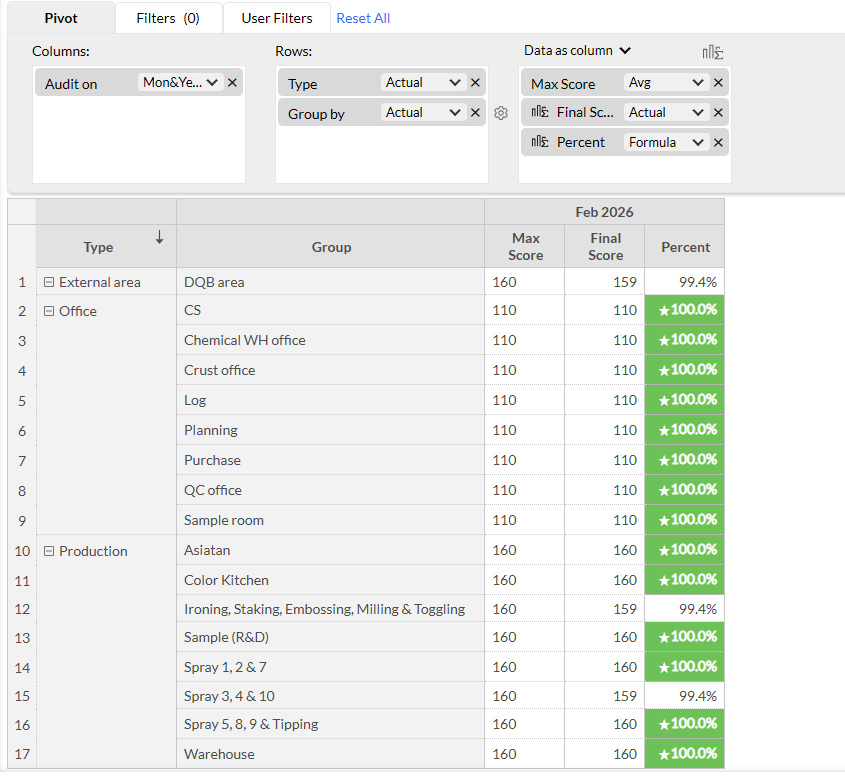Switch to the Filters (0) tab

click(167, 18)
